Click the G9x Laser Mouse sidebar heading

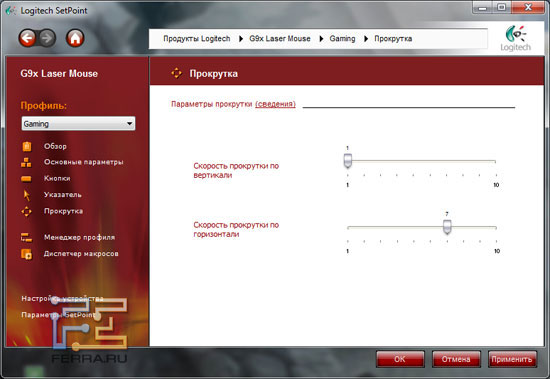(59, 74)
